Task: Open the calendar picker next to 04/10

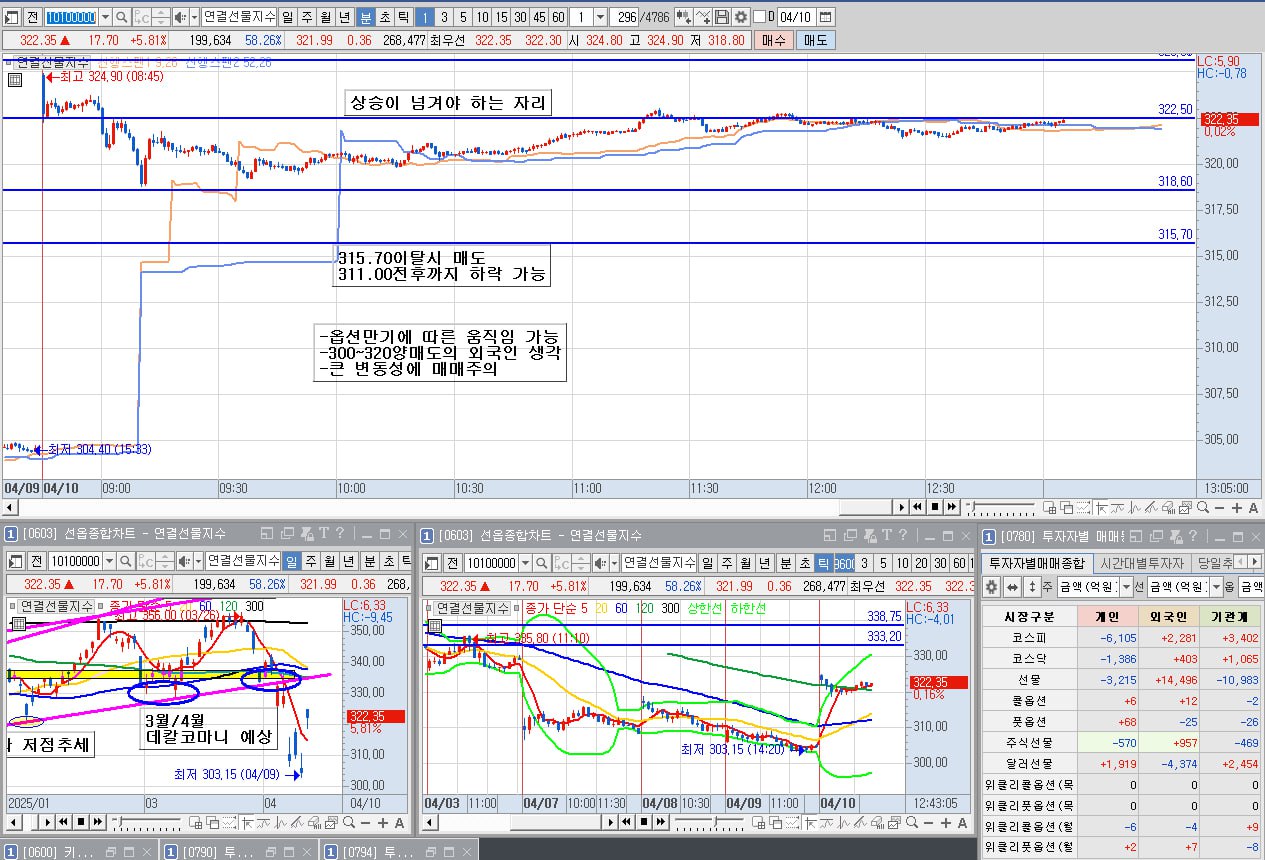Action: click(x=825, y=17)
